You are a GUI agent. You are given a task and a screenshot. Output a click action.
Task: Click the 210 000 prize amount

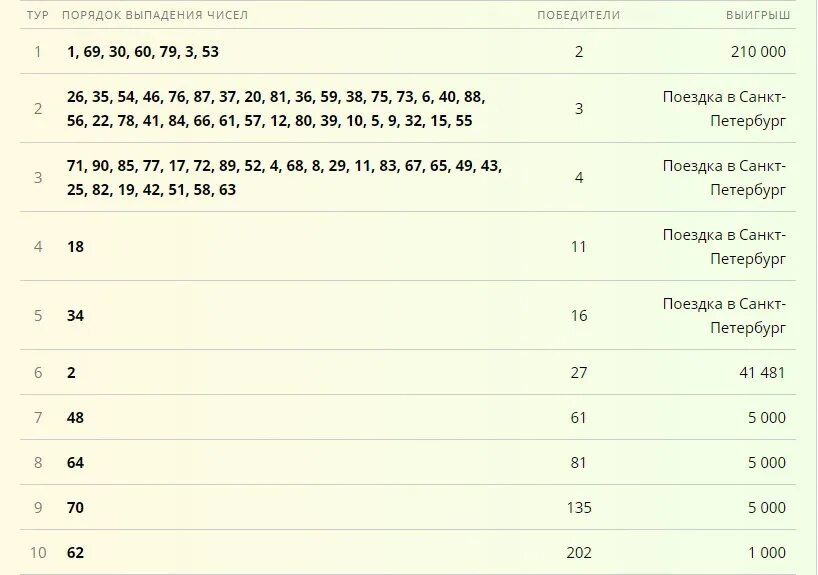point(758,52)
